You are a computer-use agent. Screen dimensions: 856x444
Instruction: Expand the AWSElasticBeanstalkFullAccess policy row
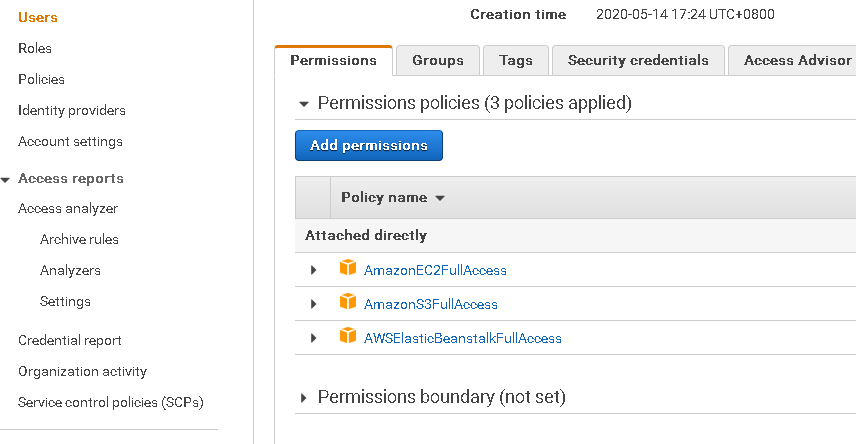point(313,338)
